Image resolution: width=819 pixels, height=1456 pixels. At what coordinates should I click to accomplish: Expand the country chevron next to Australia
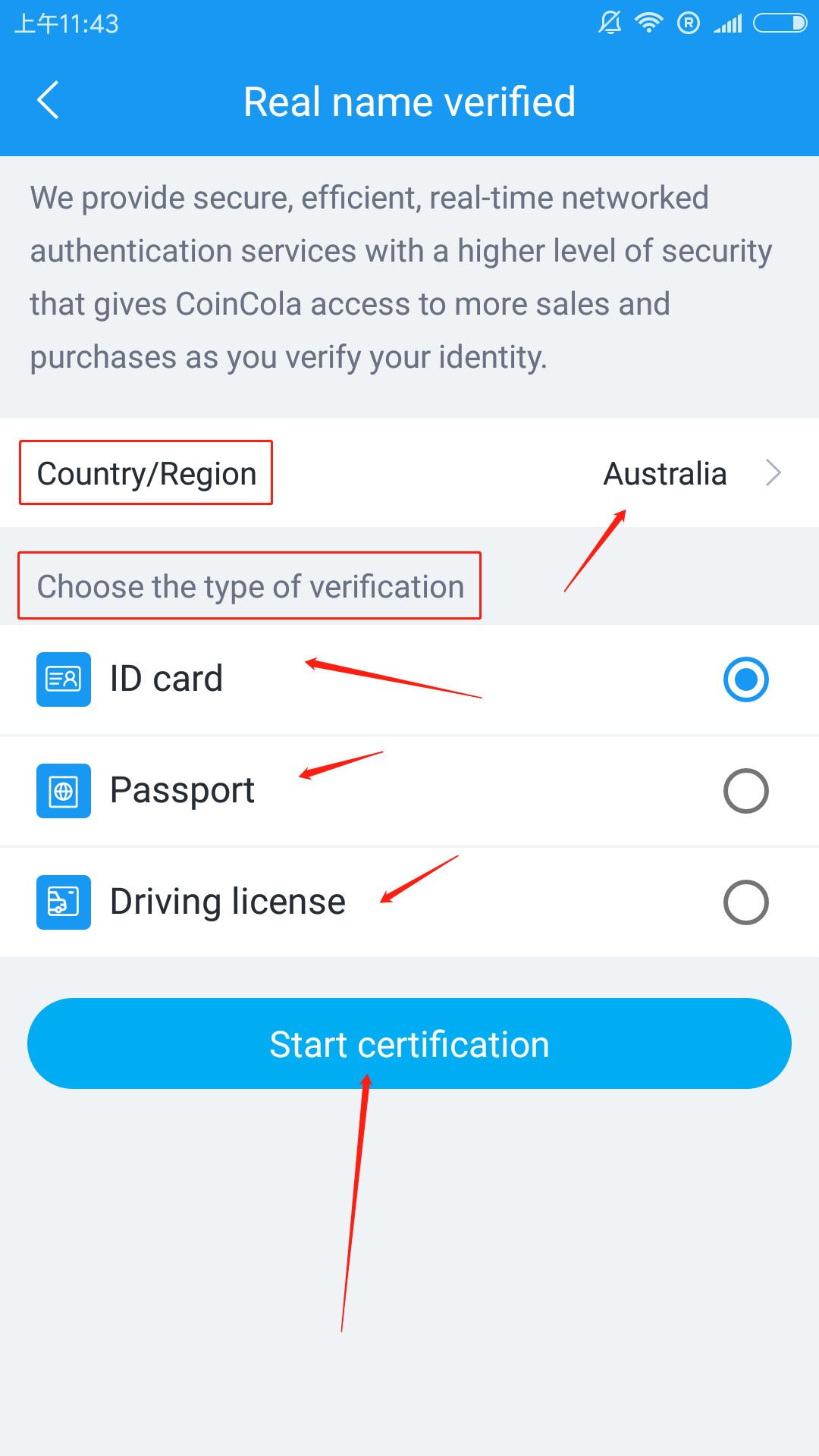(773, 473)
